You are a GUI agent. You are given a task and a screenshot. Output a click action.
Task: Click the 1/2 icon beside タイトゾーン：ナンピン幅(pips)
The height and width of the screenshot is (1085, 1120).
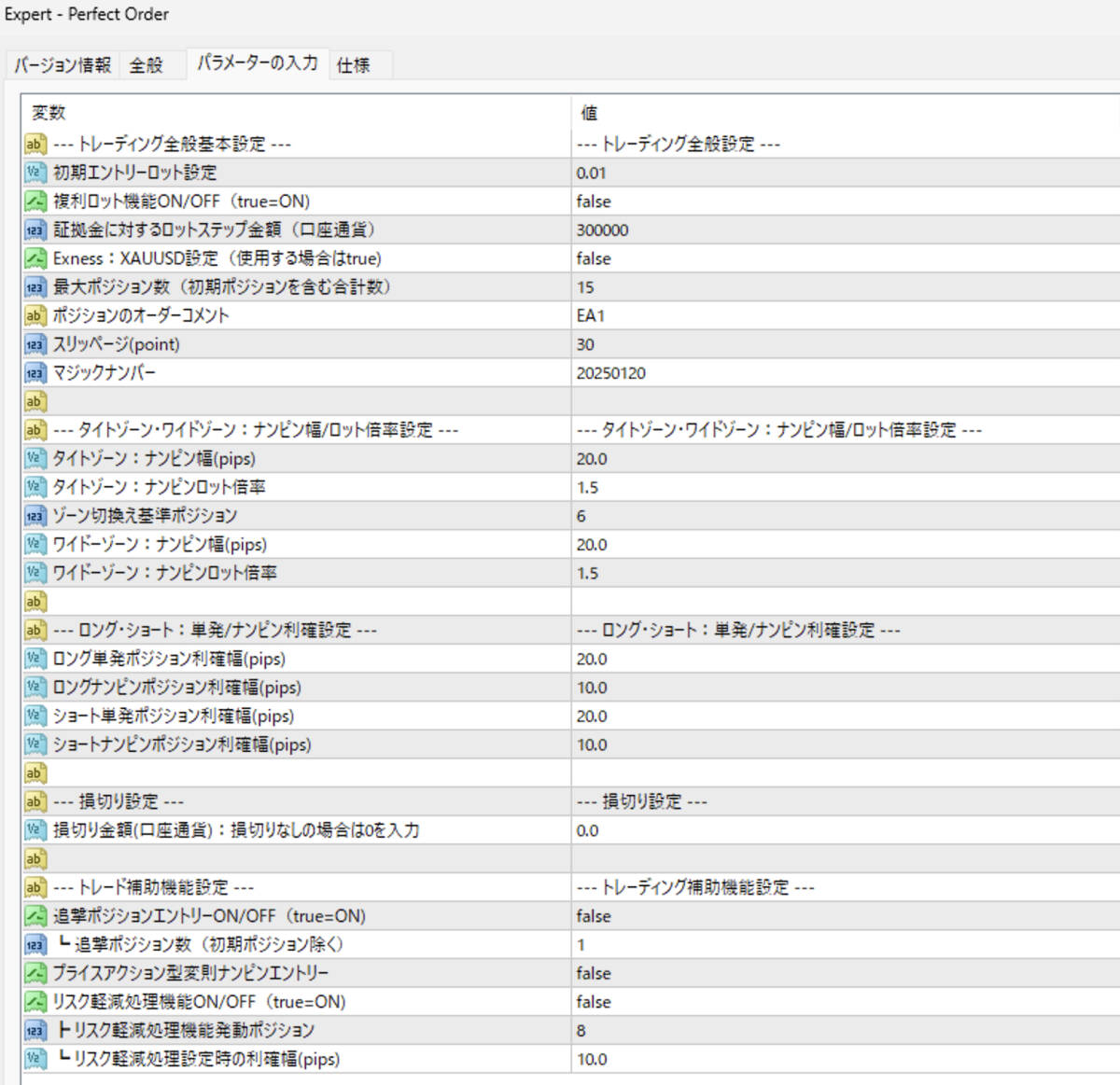point(34,458)
